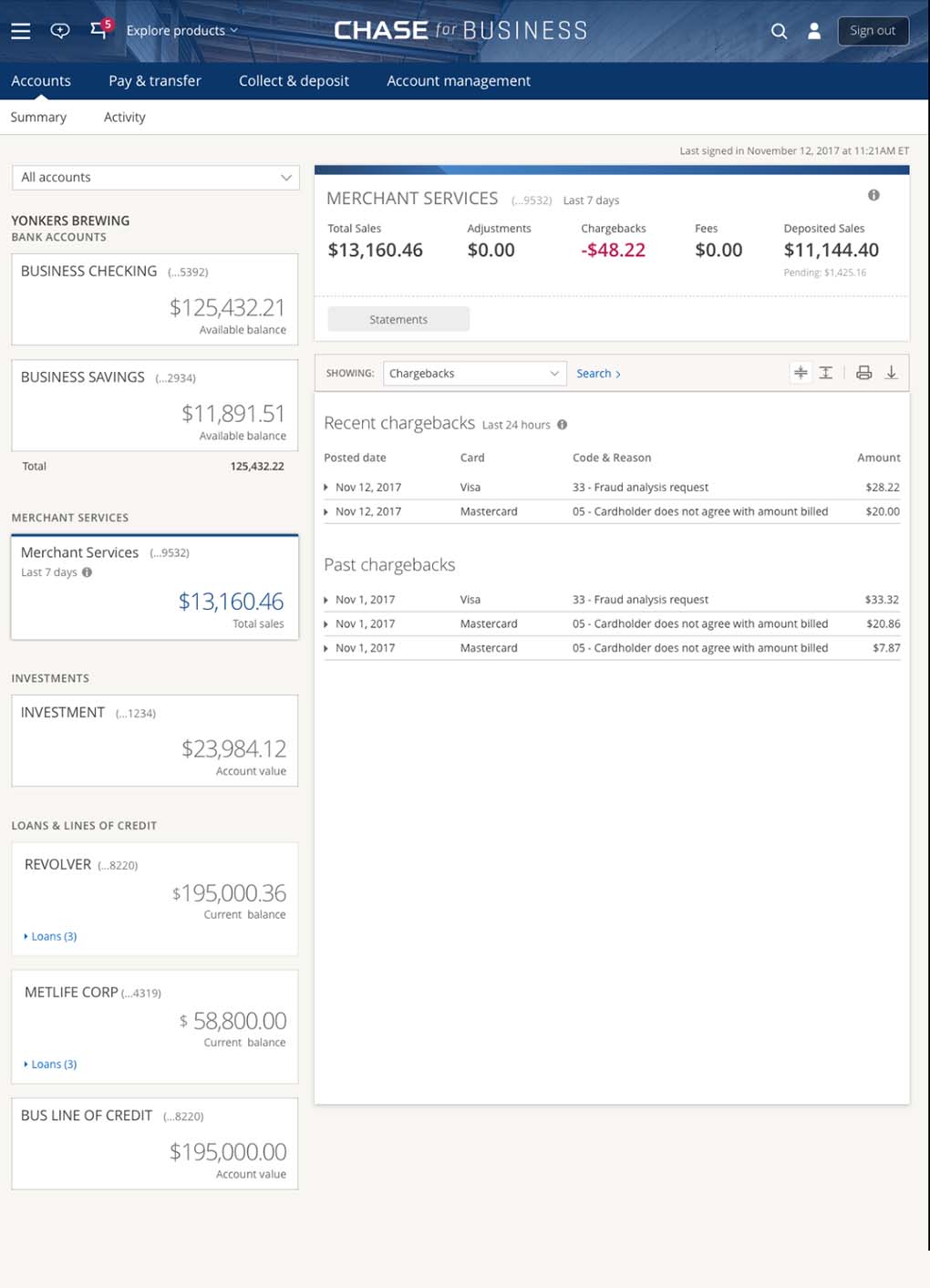The width and height of the screenshot is (930, 1288).
Task: Click the Code & Reason column header
Action: 612,458
